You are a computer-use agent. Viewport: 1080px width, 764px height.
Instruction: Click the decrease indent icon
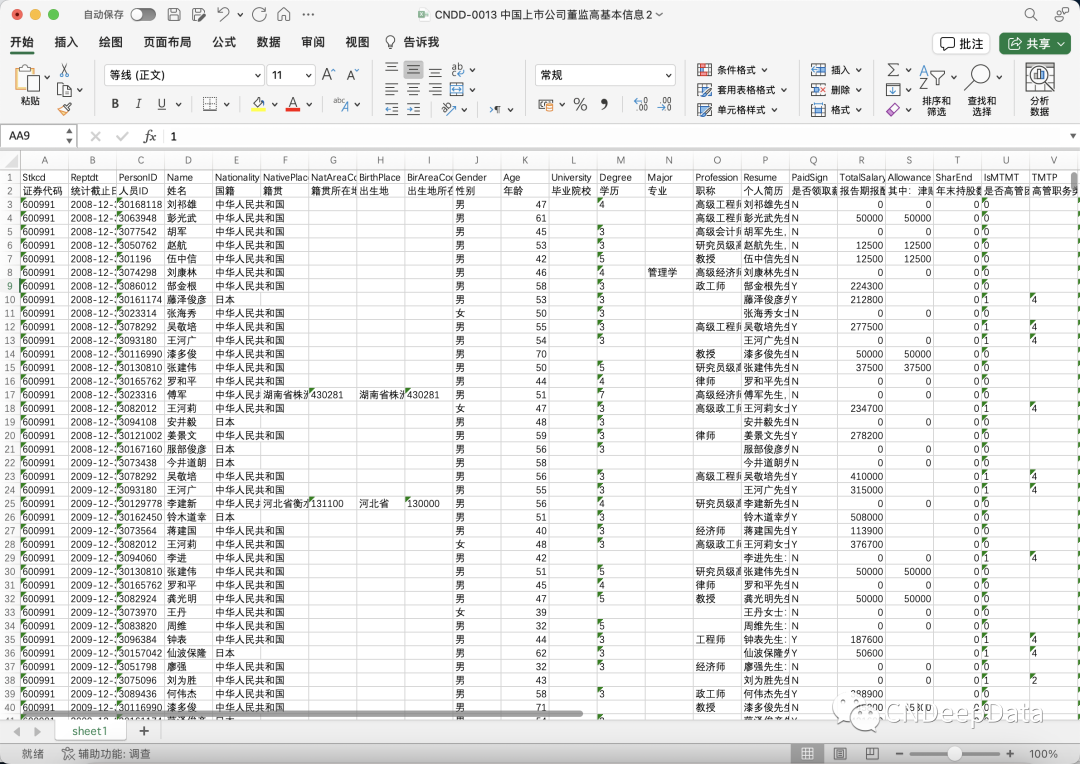click(x=391, y=109)
